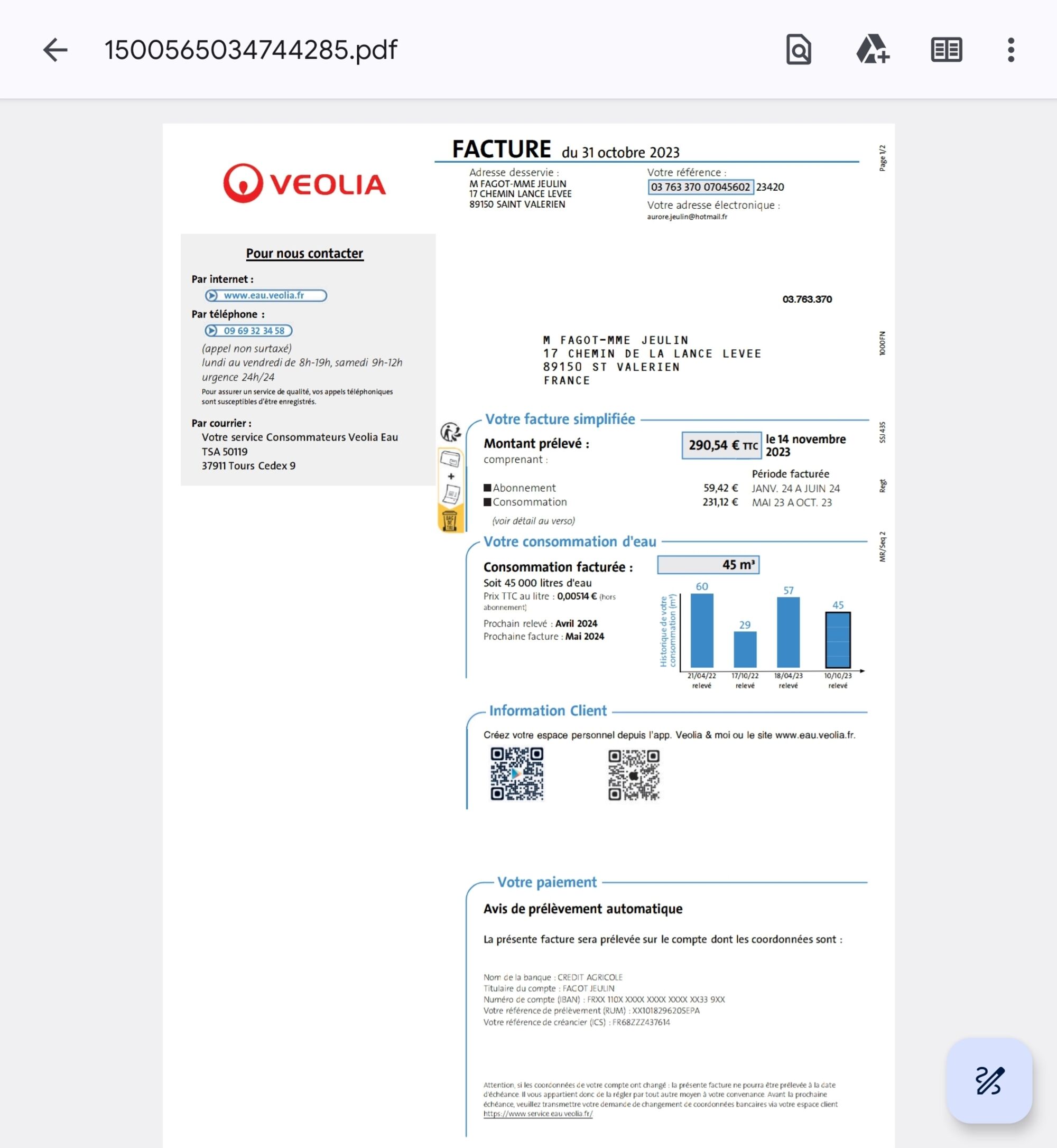Tap the yellow recycling bin icon
The image size is (1057, 1148).
point(450,520)
